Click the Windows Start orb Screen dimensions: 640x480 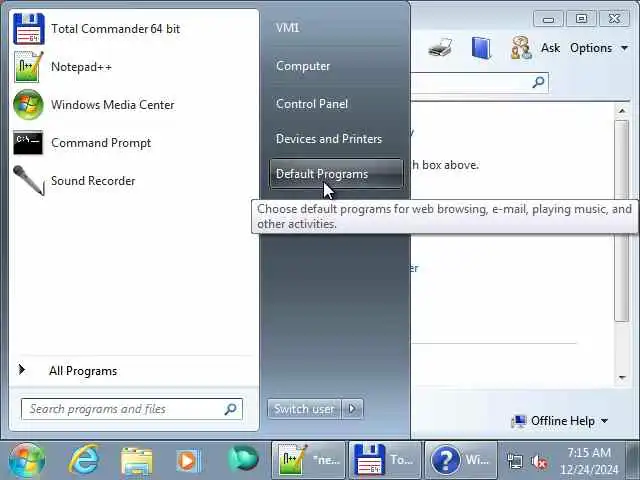27,461
